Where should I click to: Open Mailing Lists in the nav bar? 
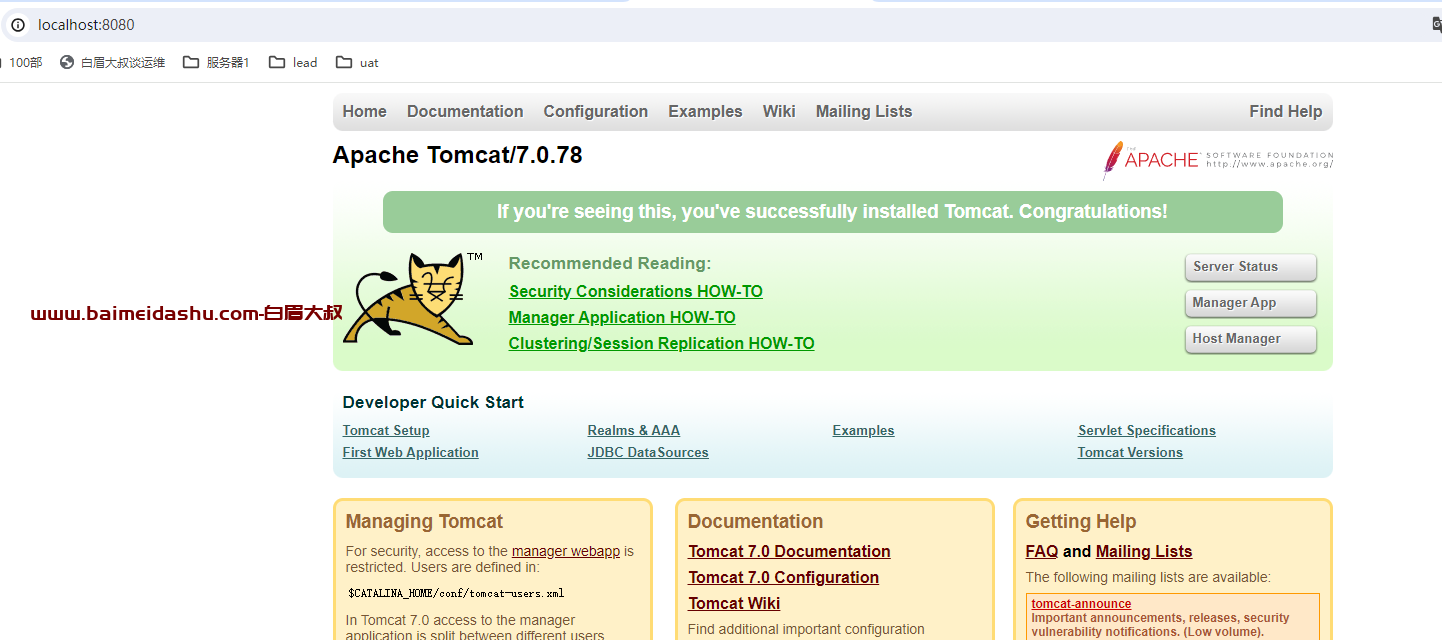point(864,111)
